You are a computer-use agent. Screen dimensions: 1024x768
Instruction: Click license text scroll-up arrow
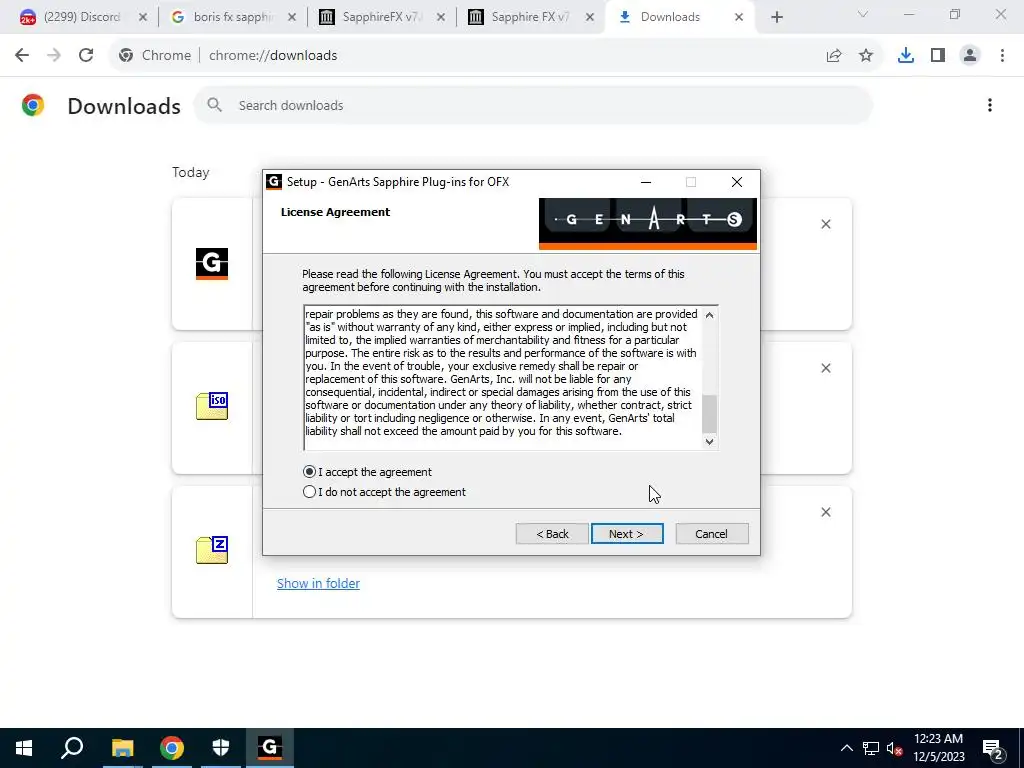tap(709, 315)
